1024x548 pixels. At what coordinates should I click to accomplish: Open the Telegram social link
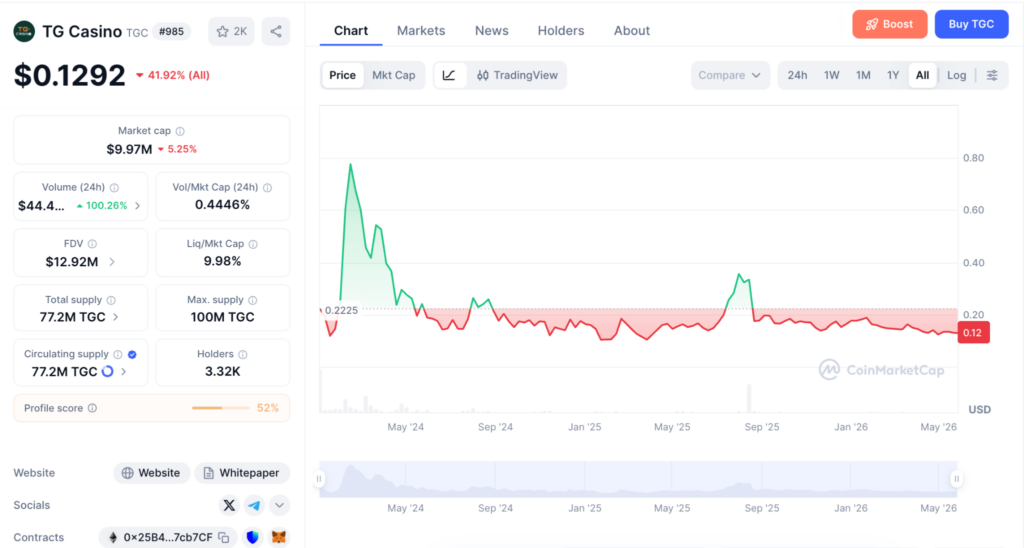pos(254,506)
